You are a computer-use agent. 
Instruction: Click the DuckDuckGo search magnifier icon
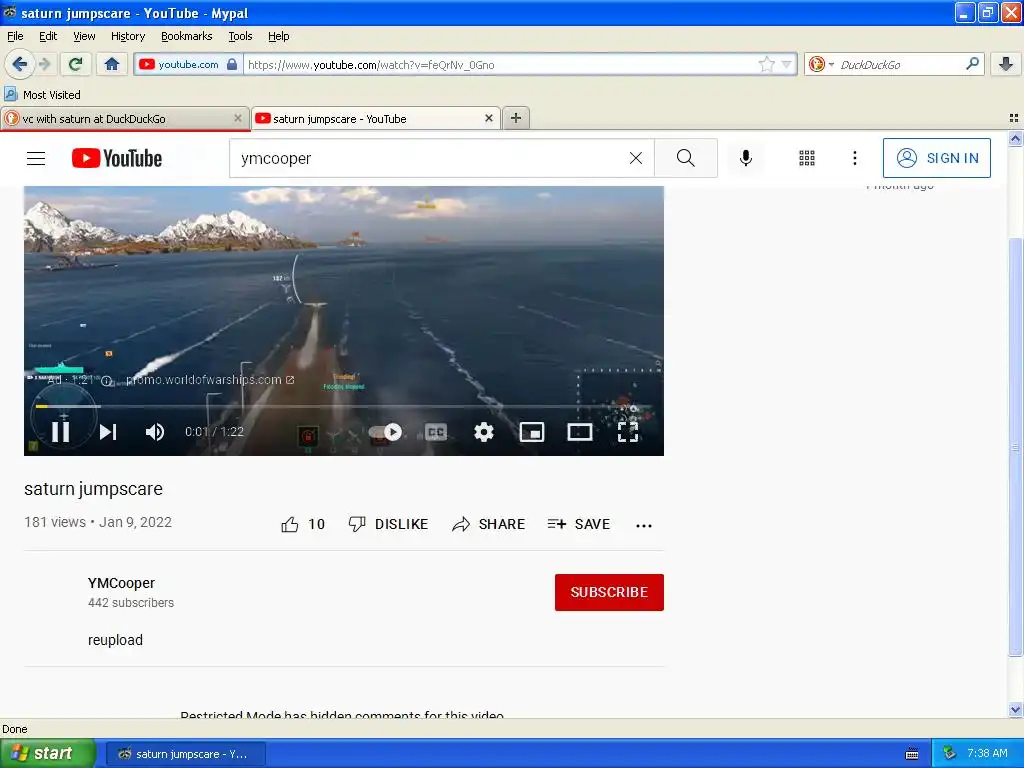(x=972, y=63)
